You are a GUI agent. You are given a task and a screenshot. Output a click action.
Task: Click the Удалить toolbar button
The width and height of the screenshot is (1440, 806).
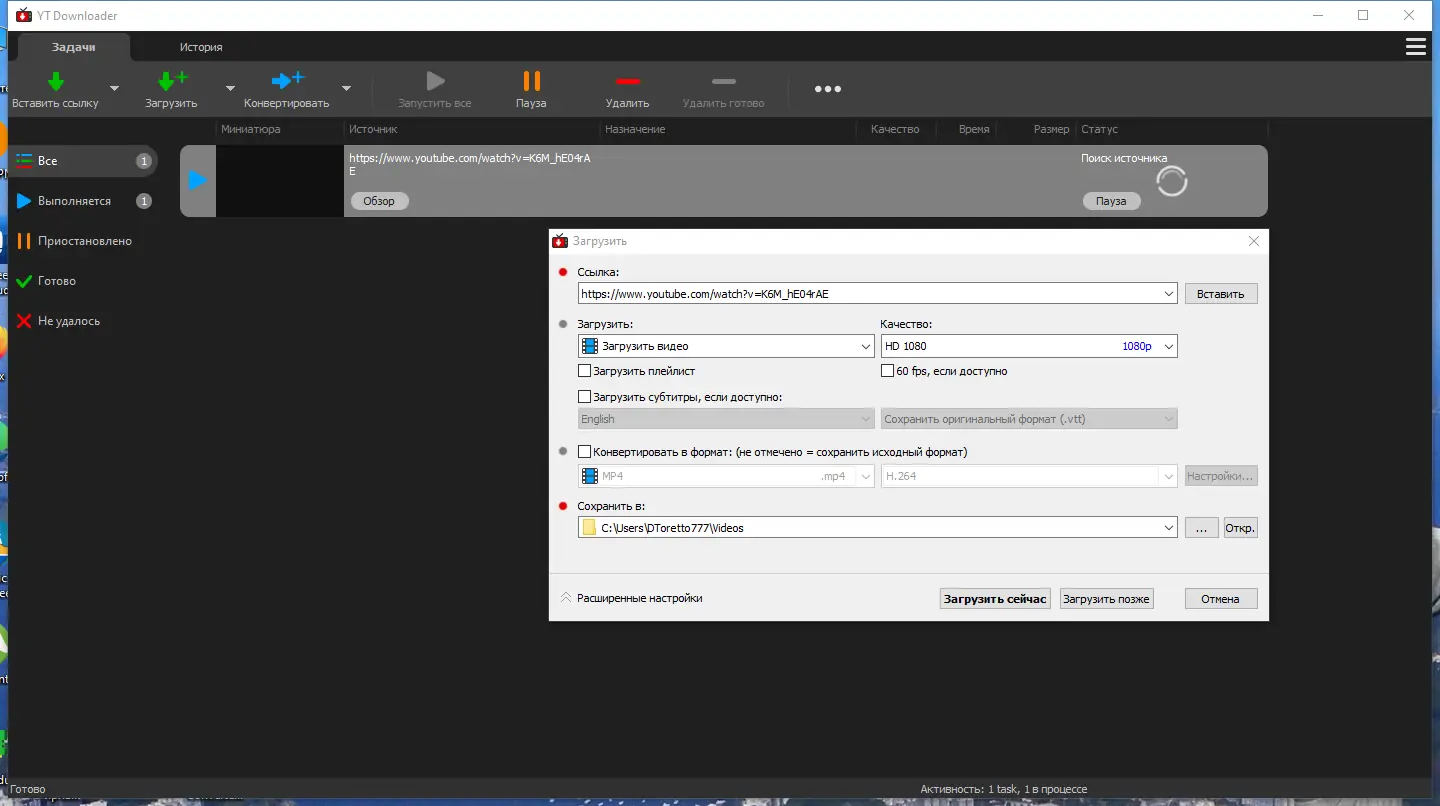(627, 89)
